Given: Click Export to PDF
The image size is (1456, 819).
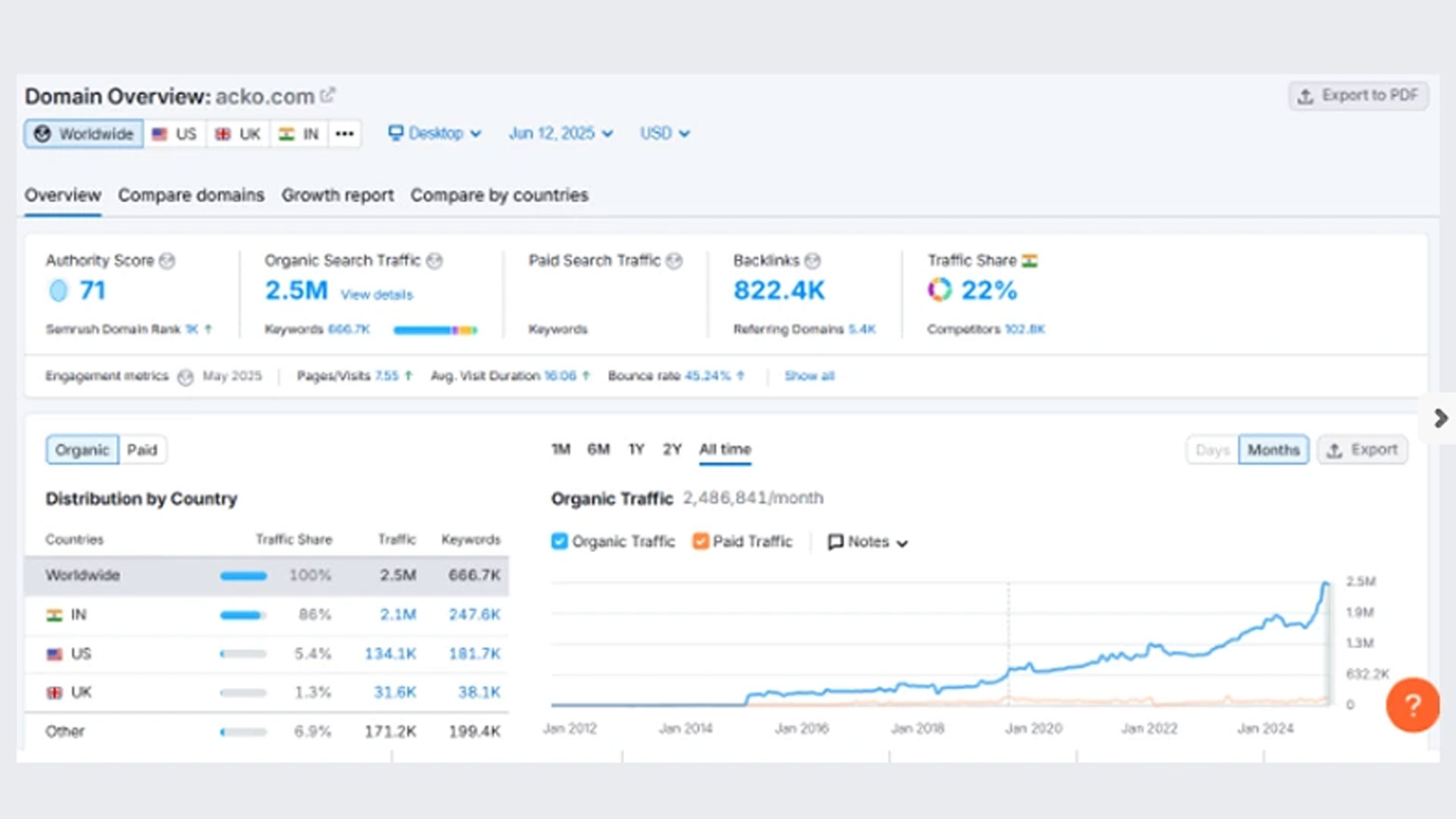Looking at the screenshot, I should point(1358,96).
